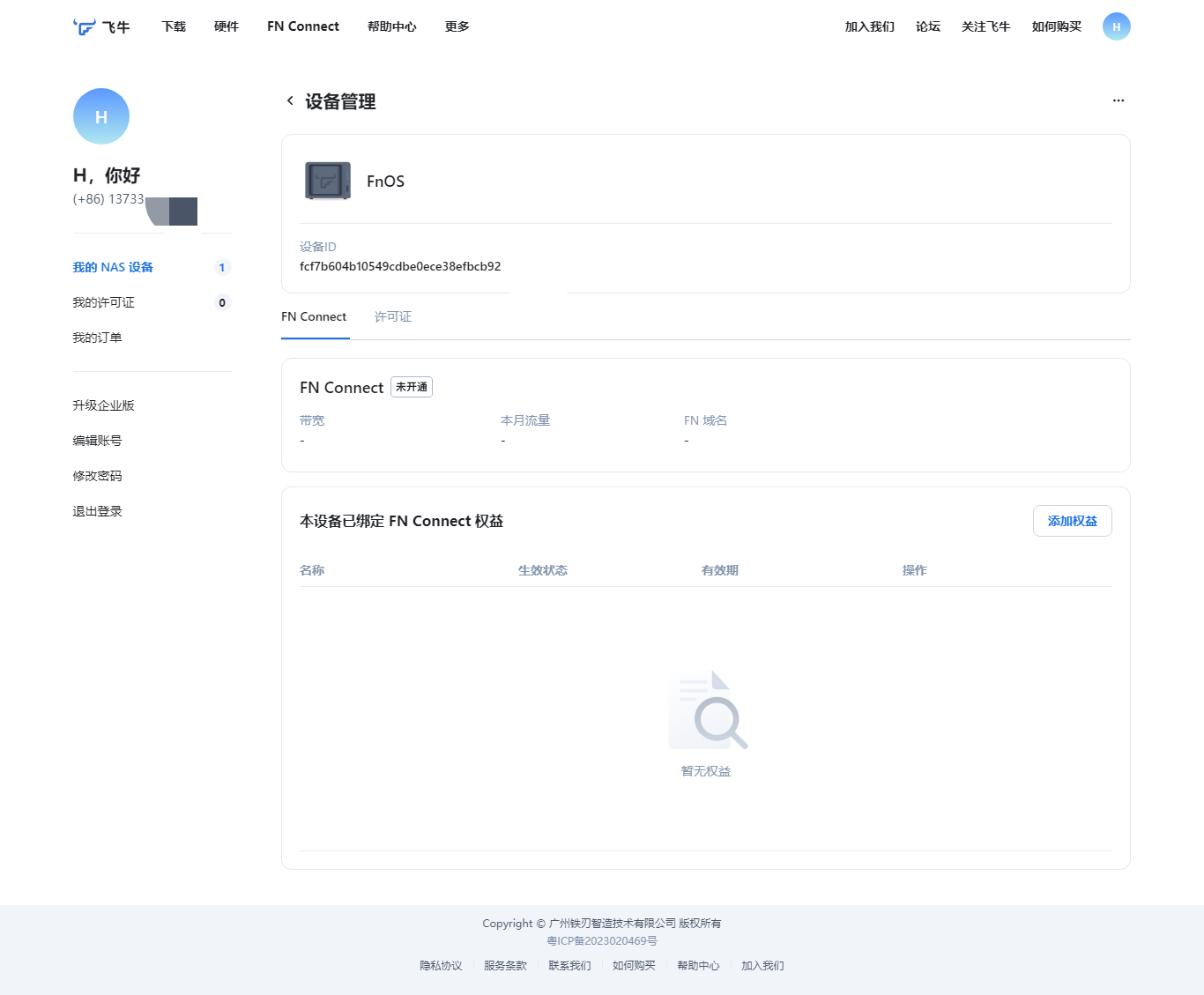Click the 有效期 column header
This screenshot has height=995, width=1204.
[720, 570]
